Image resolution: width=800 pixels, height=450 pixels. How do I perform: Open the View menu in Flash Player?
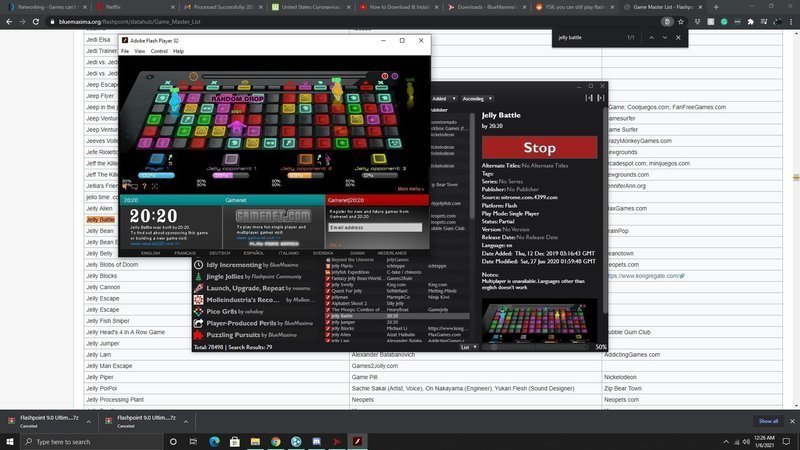[139, 51]
